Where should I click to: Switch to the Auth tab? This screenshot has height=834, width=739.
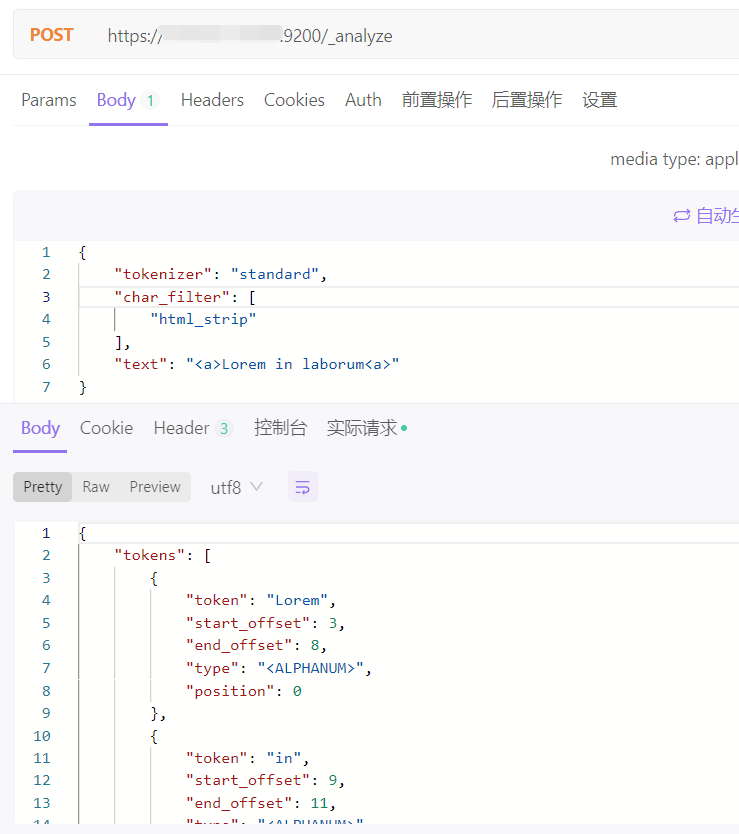(363, 100)
